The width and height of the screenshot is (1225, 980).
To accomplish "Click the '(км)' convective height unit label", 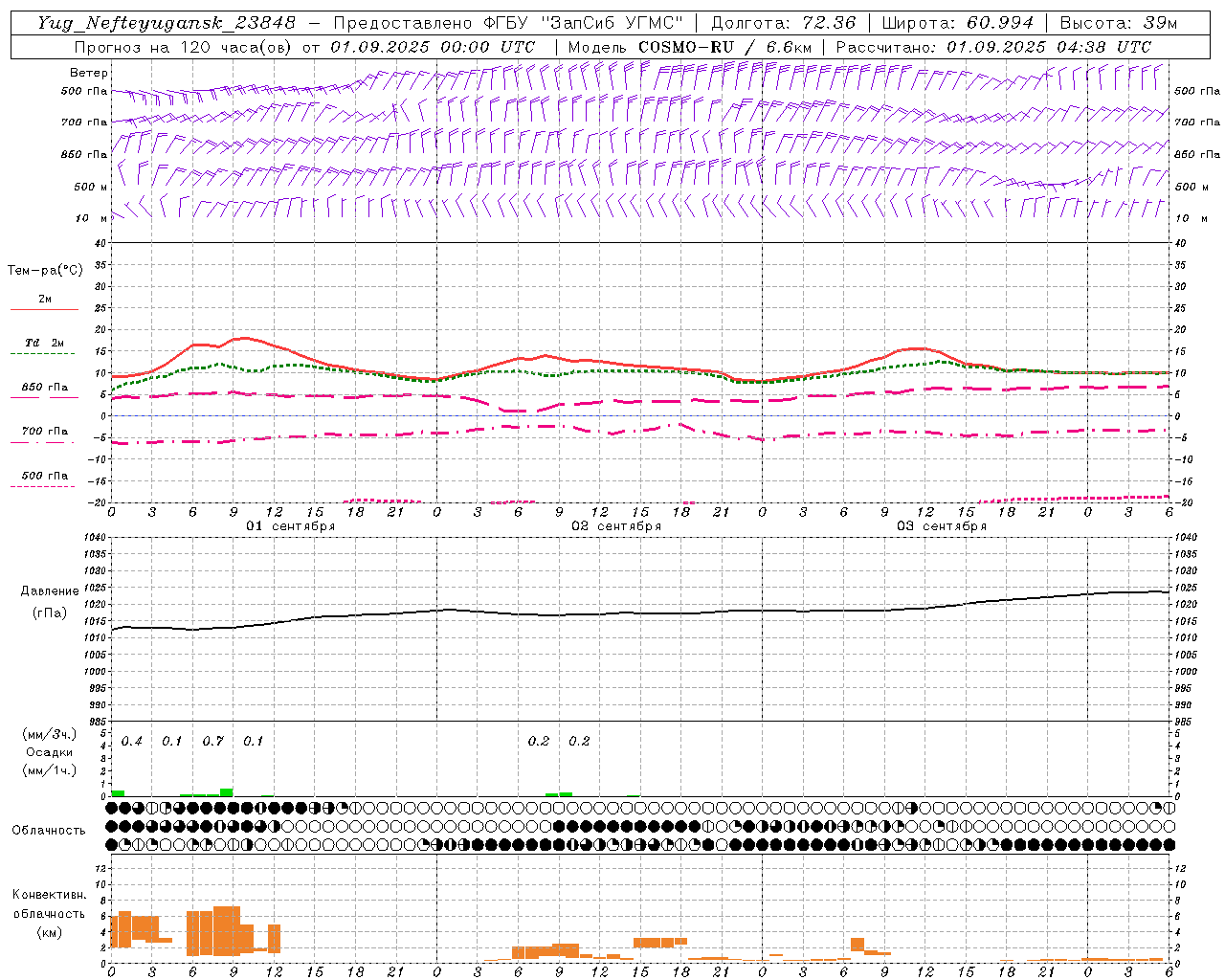I will point(49,932).
